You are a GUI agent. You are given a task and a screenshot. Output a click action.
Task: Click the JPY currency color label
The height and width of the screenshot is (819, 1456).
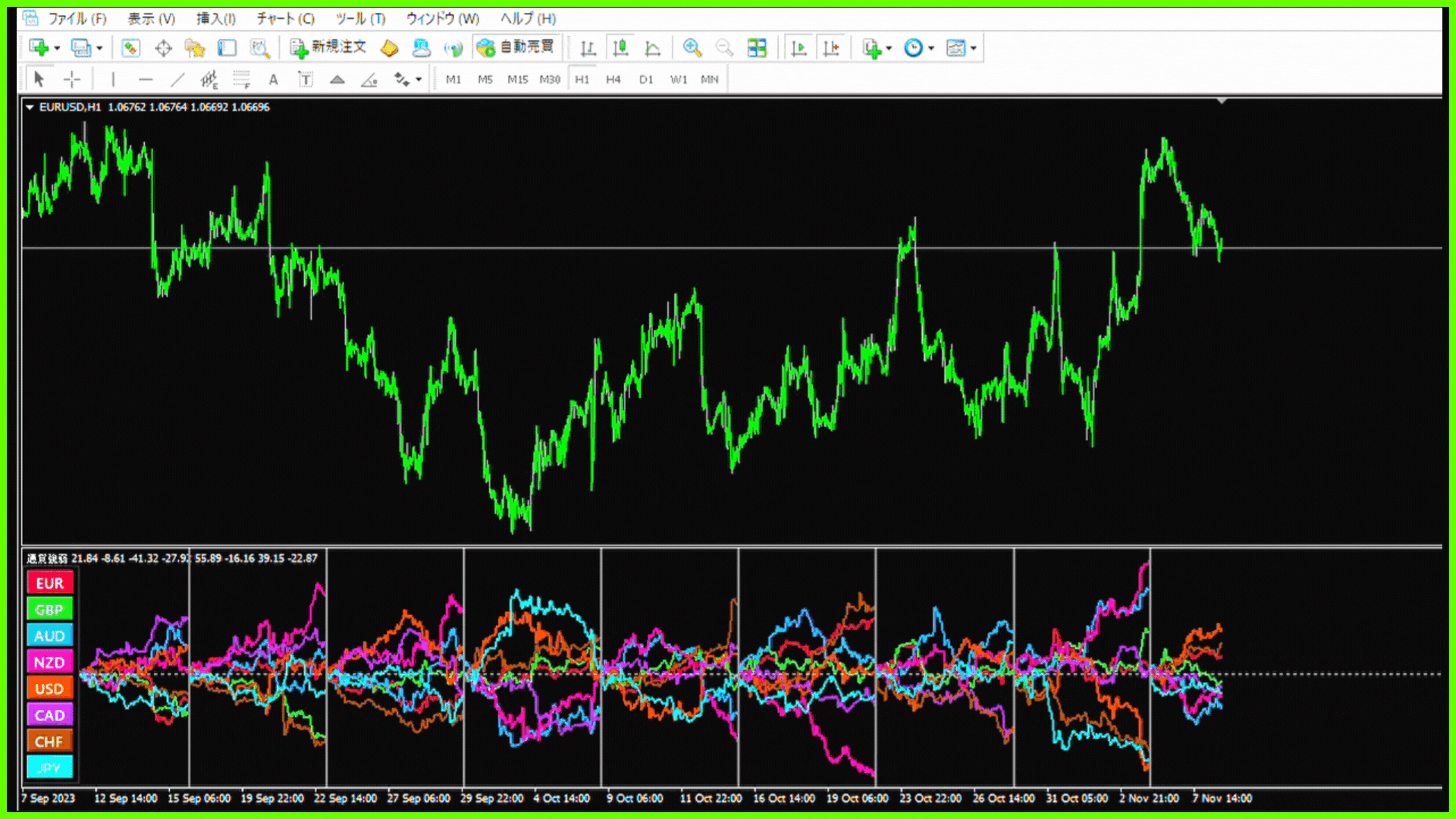(x=50, y=767)
